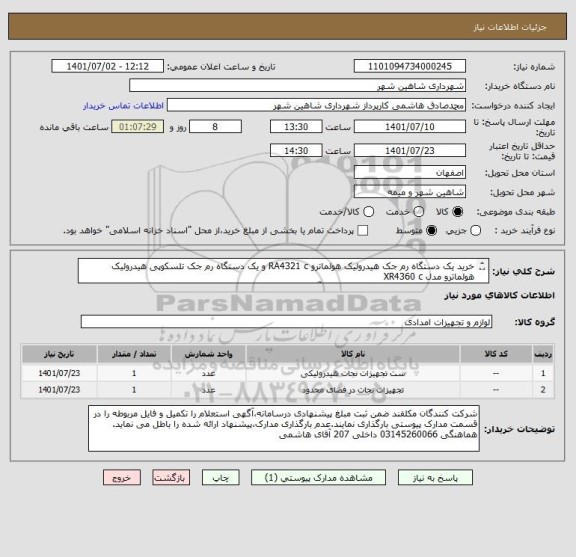Click the اطلاعات کالاهای مورد نیاز section heading

(x=500, y=296)
